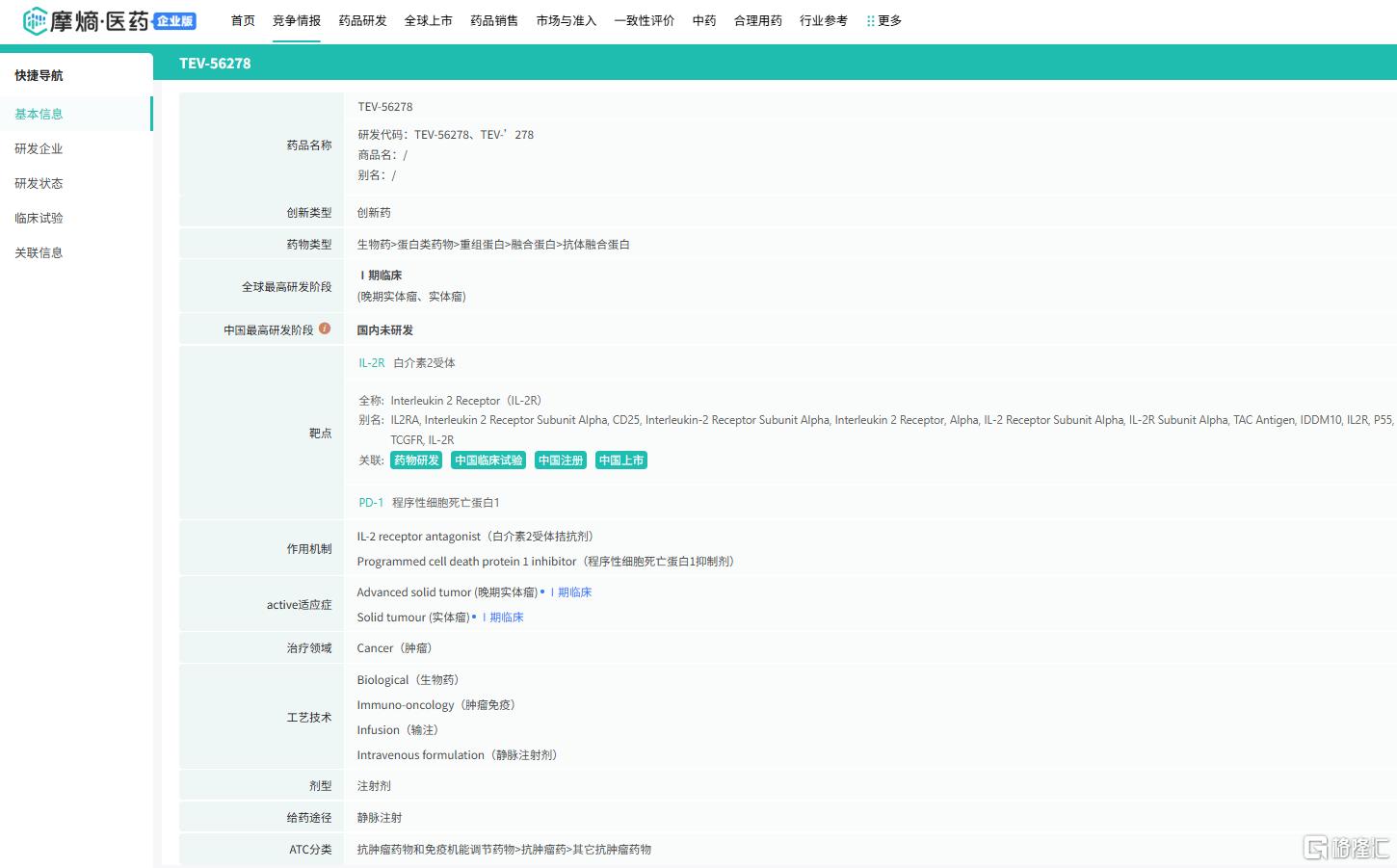The image size is (1397, 868).
Task: Click the 企业版 badge next to logo
Action: (x=174, y=21)
